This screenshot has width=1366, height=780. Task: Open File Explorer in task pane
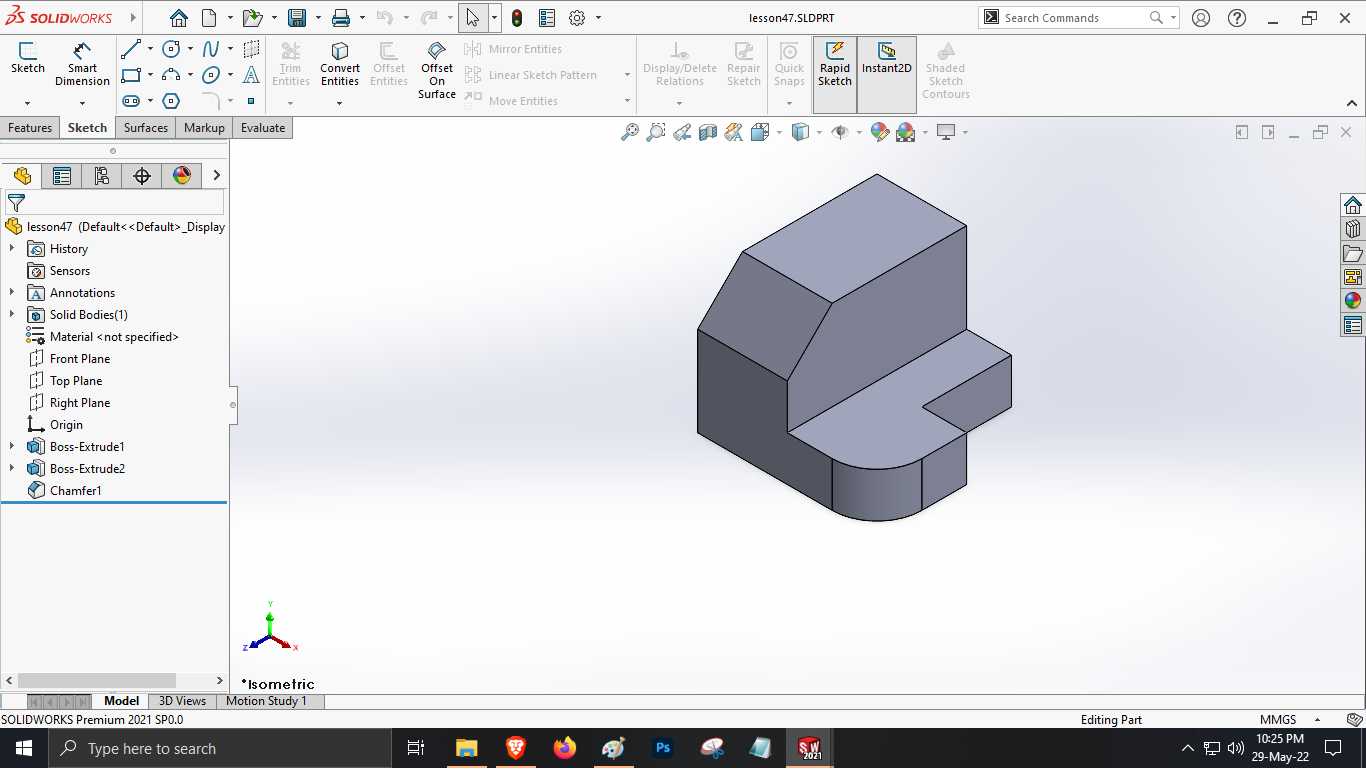(1353, 253)
